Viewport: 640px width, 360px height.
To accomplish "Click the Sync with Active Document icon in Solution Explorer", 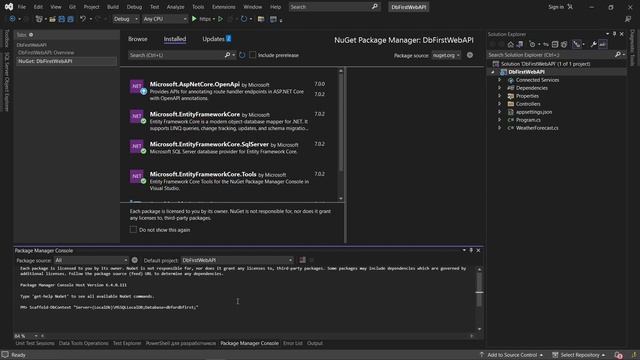I will click(x=546, y=44).
